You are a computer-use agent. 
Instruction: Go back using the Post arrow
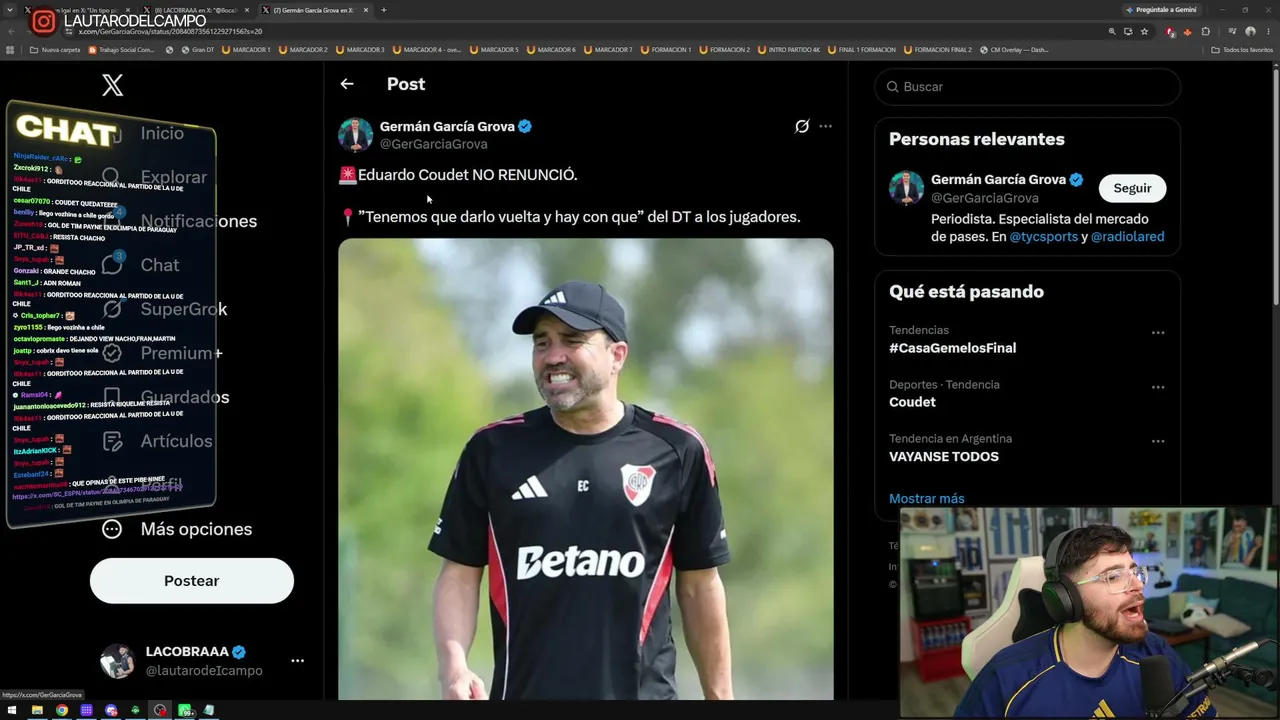point(347,84)
